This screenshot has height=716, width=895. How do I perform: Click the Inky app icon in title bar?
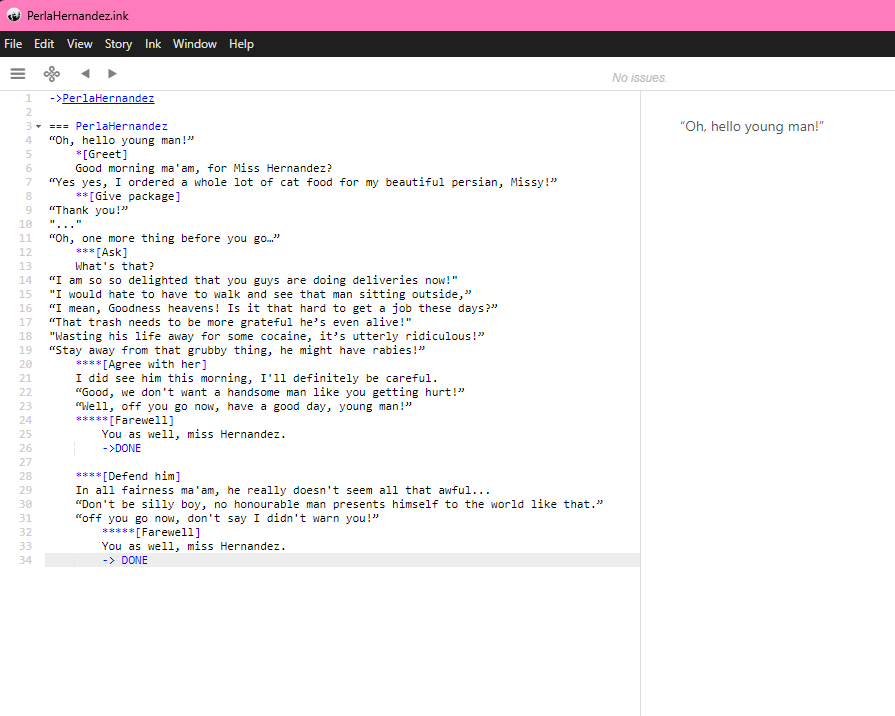pyautogui.click(x=14, y=15)
